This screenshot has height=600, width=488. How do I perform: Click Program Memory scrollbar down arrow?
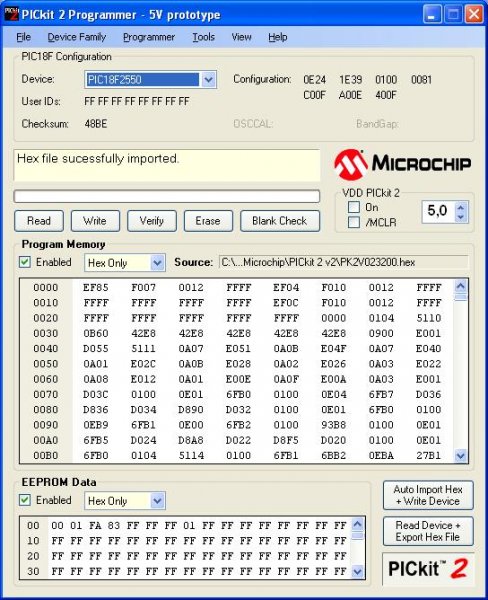[460, 456]
